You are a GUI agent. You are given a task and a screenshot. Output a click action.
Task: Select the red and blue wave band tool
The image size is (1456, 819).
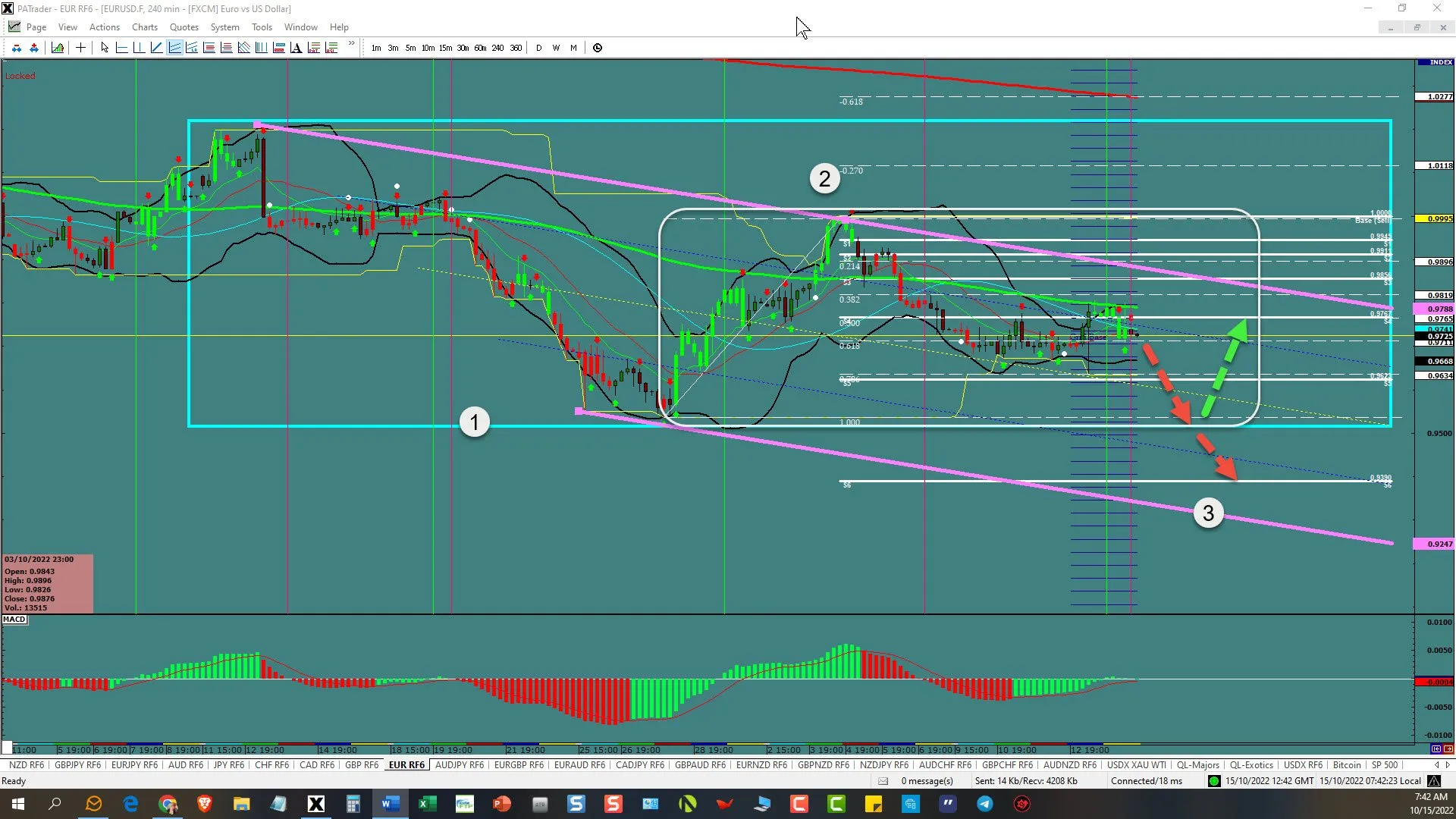[x=278, y=48]
